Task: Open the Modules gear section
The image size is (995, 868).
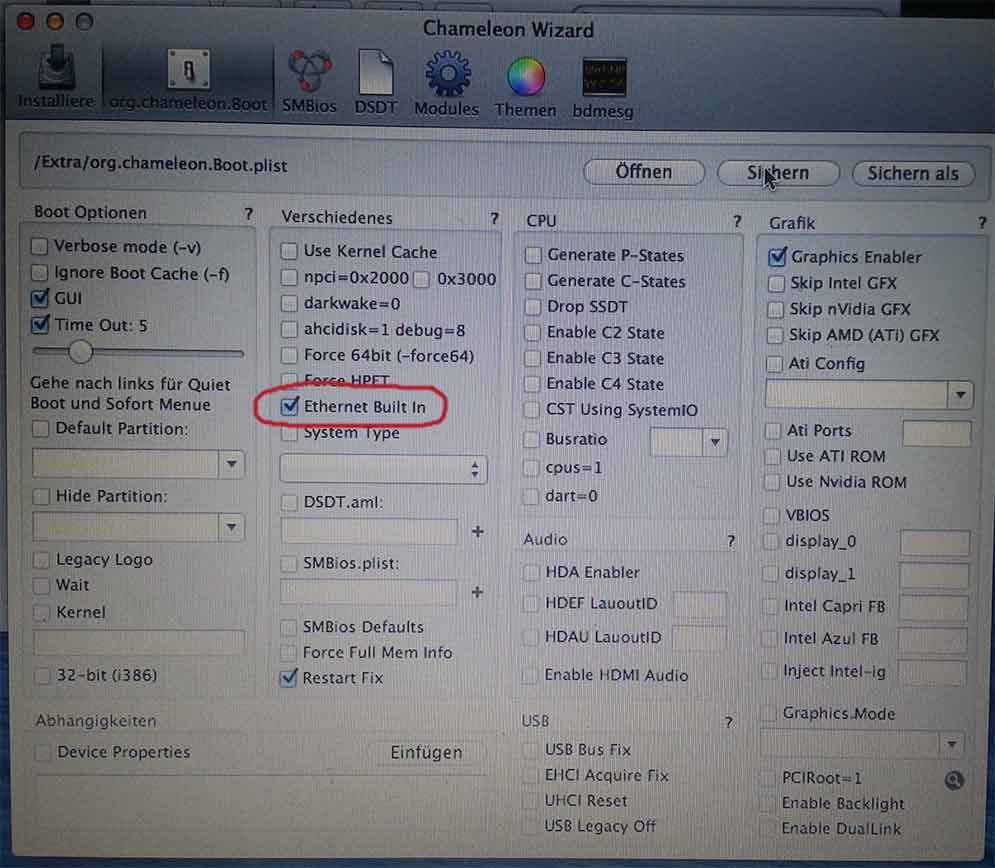Action: coord(447,83)
